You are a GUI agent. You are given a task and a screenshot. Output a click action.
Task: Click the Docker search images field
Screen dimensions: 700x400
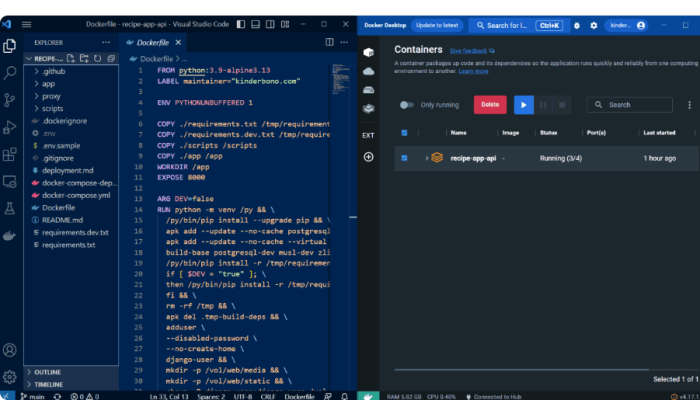point(519,25)
